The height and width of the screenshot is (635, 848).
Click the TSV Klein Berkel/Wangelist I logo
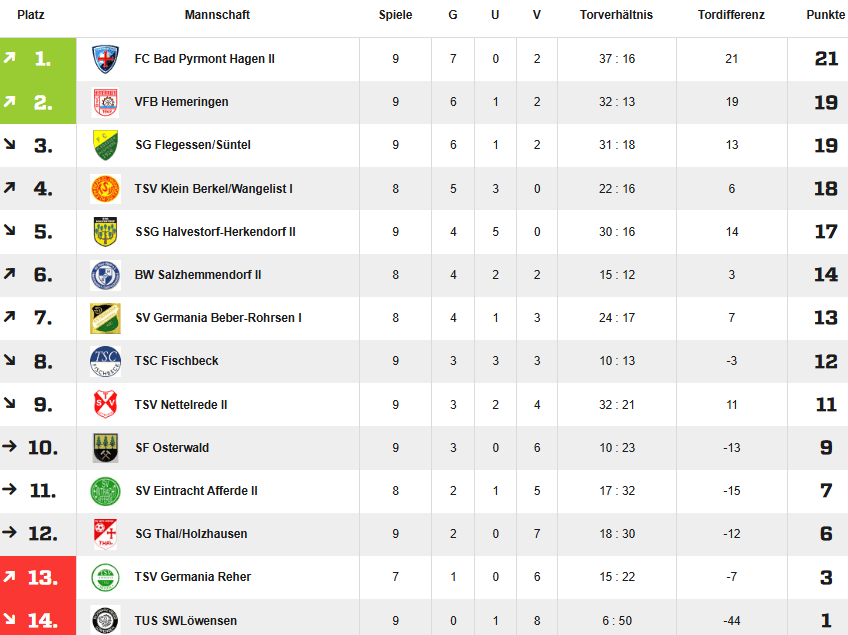(x=105, y=188)
